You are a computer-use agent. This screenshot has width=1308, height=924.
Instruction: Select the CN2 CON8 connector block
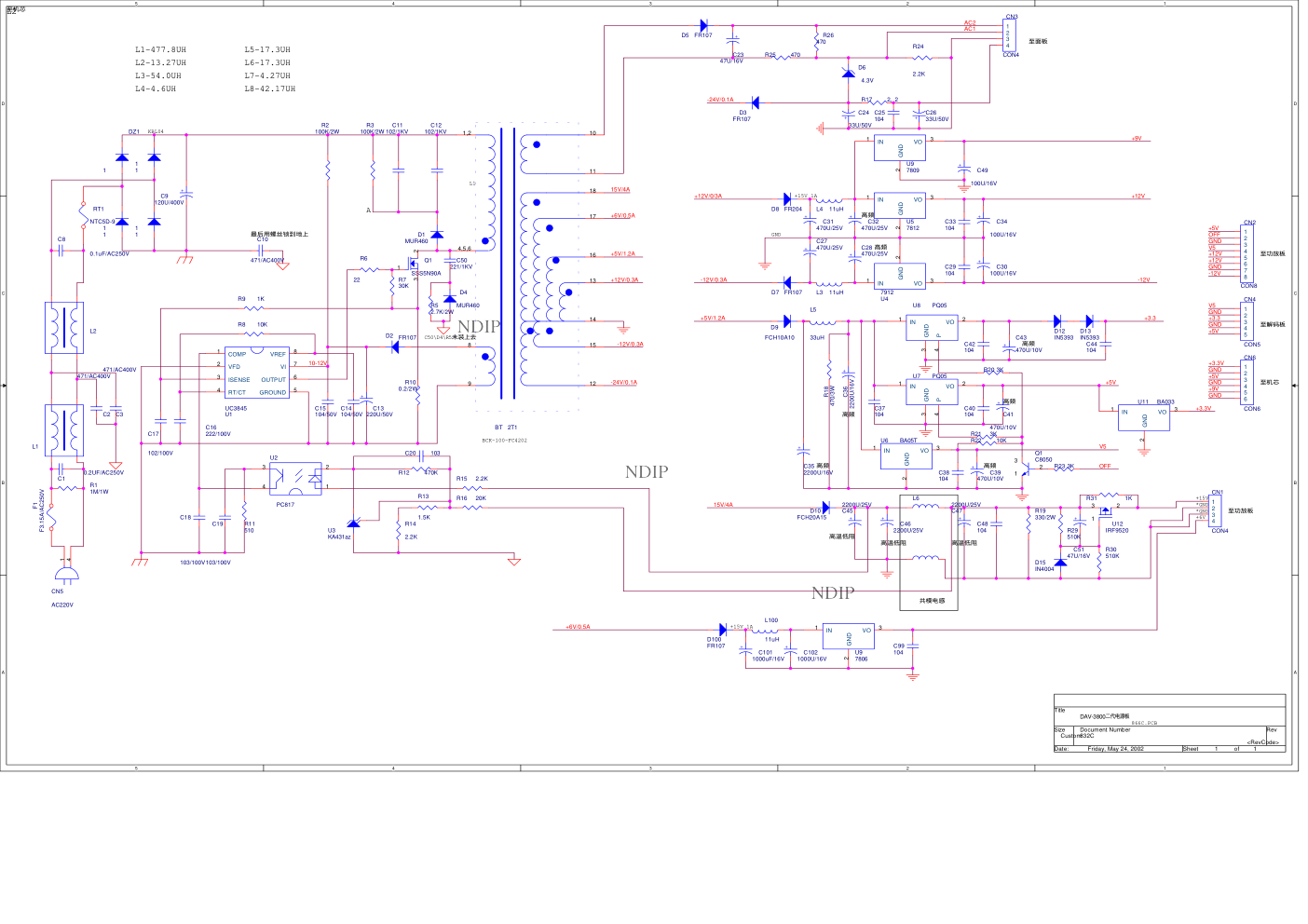pyautogui.click(x=1248, y=254)
